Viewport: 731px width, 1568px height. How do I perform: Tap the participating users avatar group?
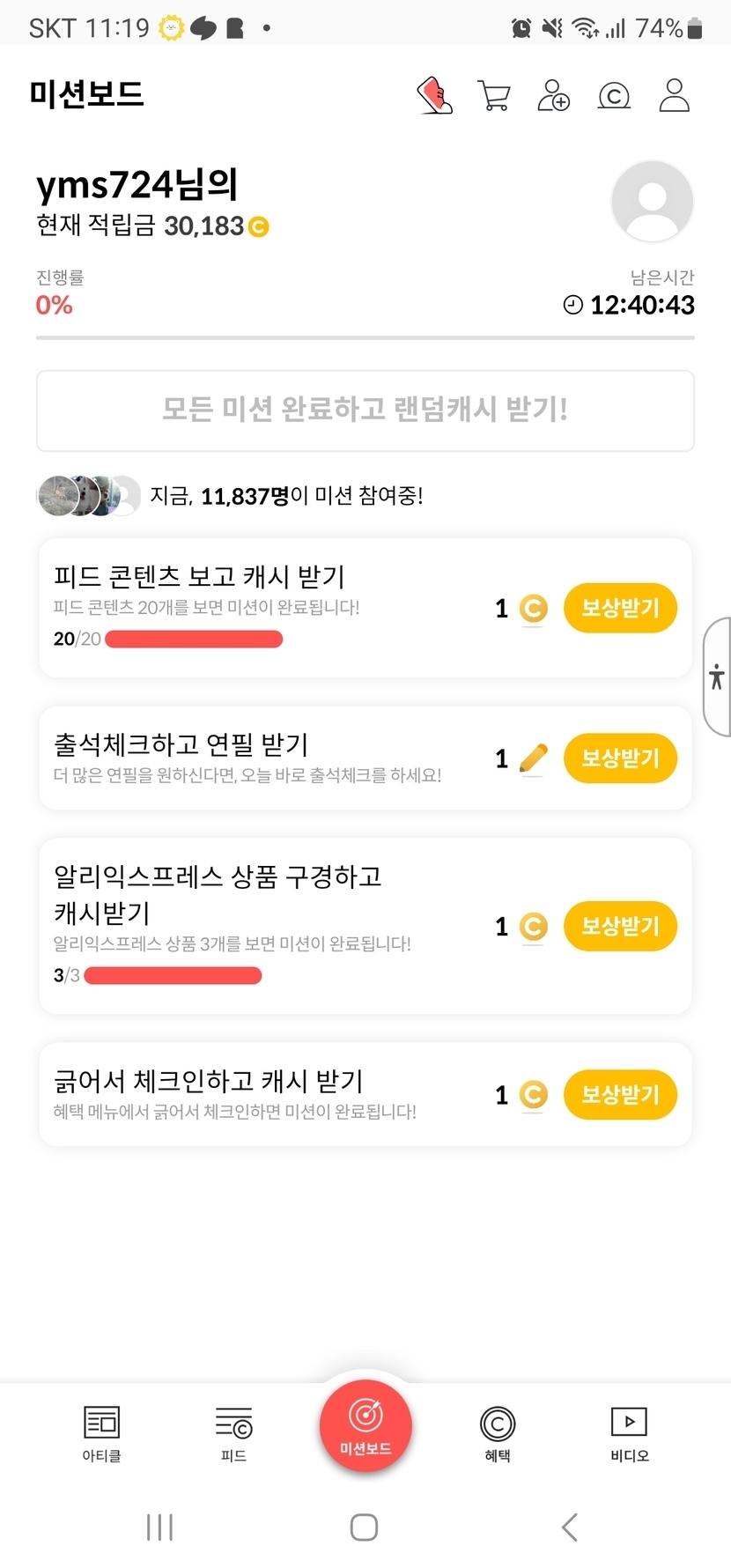click(x=88, y=496)
